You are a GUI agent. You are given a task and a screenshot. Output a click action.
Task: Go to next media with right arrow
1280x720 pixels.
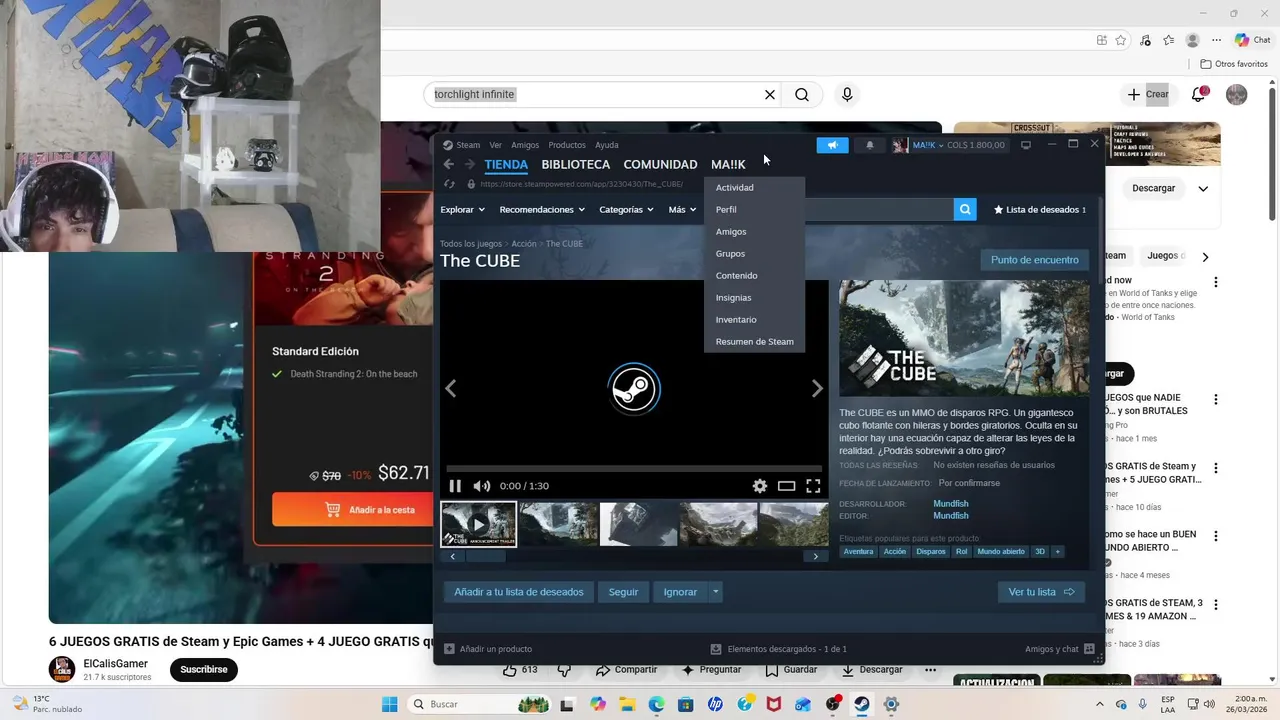click(x=817, y=388)
